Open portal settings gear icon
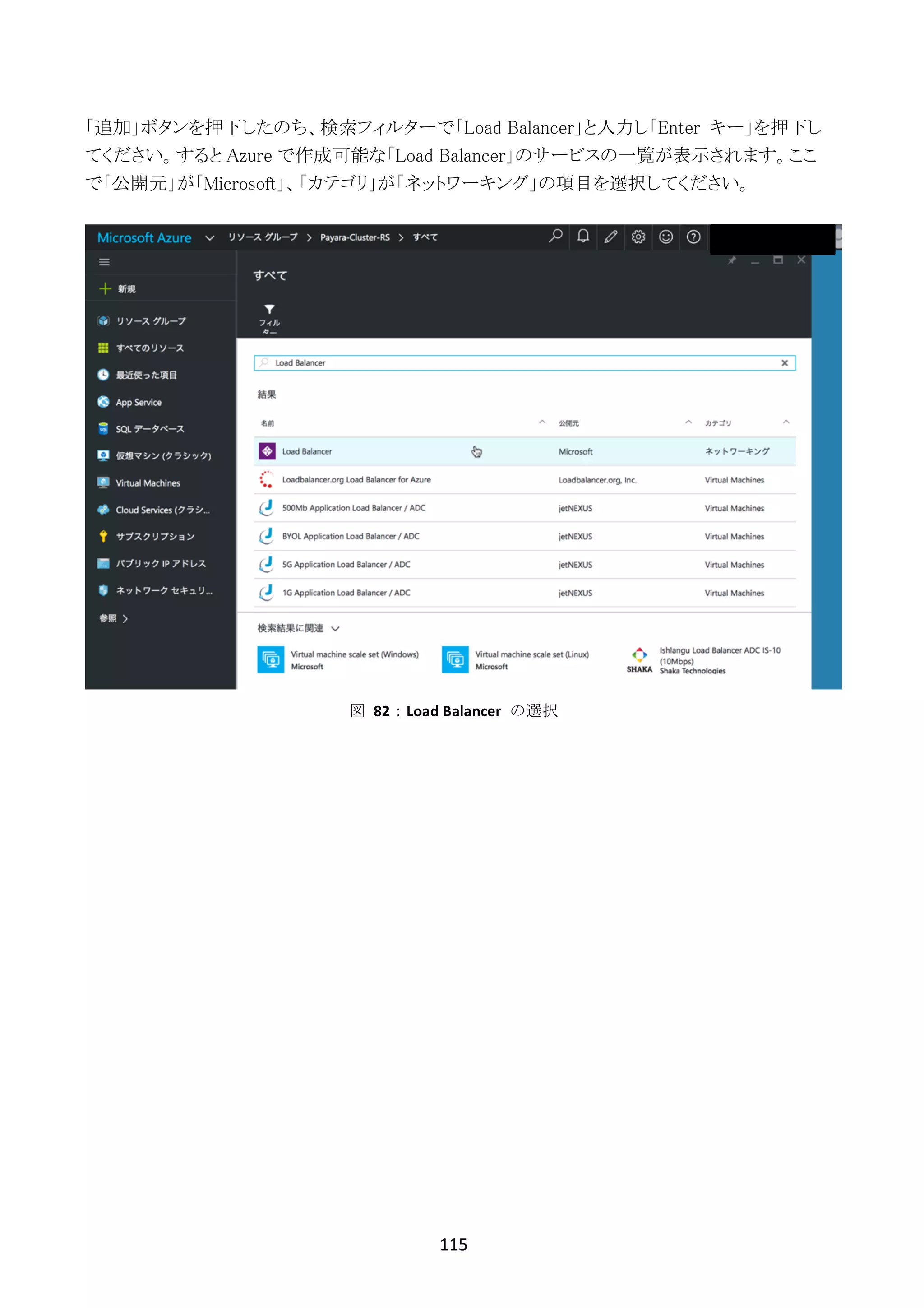The width and height of the screenshot is (924, 1308). 638,237
